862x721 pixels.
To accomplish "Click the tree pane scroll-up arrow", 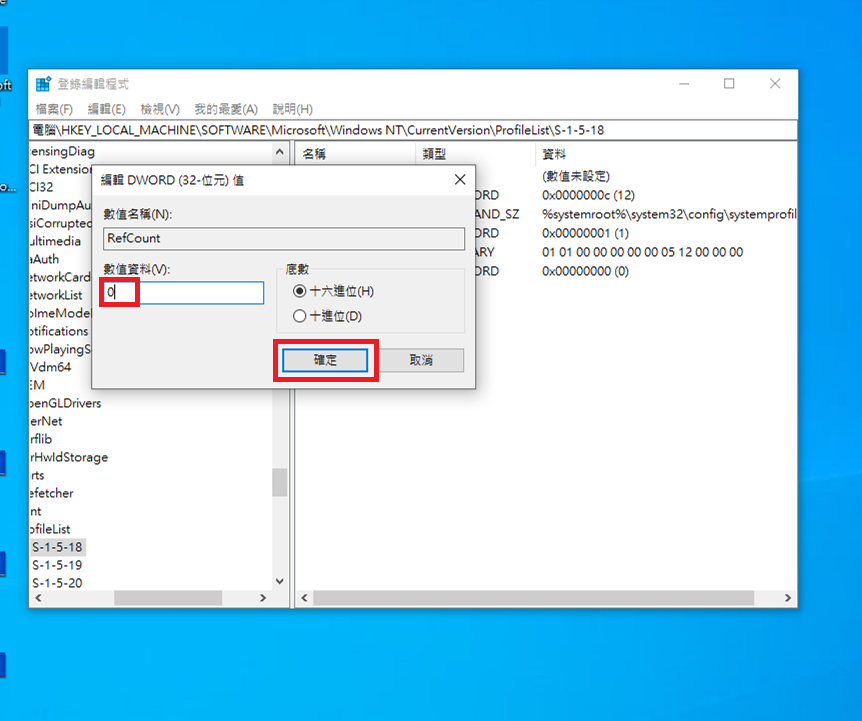I will (280, 152).
